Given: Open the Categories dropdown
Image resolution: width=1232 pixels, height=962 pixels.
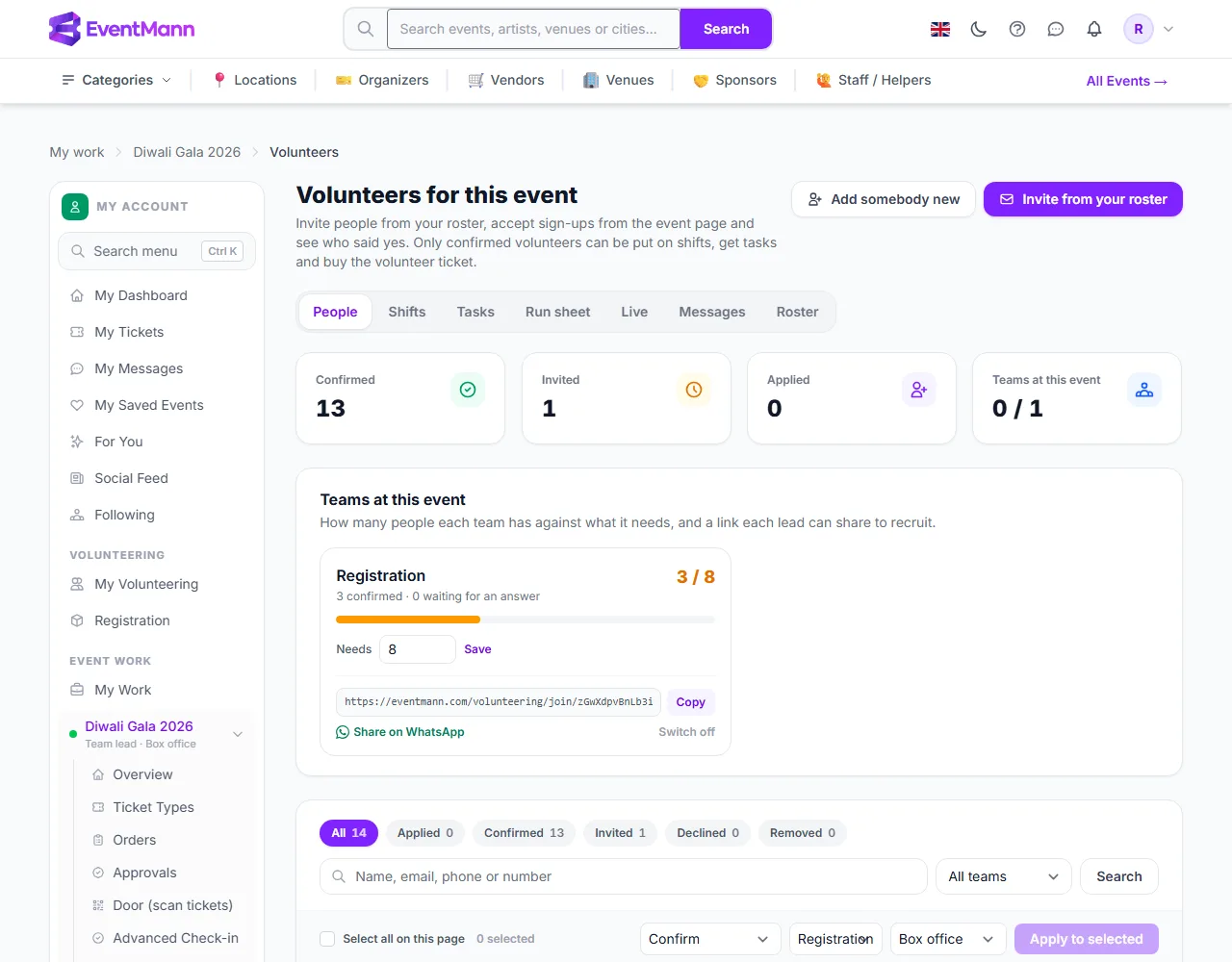Looking at the screenshot, I should click(x=116, y=80).
